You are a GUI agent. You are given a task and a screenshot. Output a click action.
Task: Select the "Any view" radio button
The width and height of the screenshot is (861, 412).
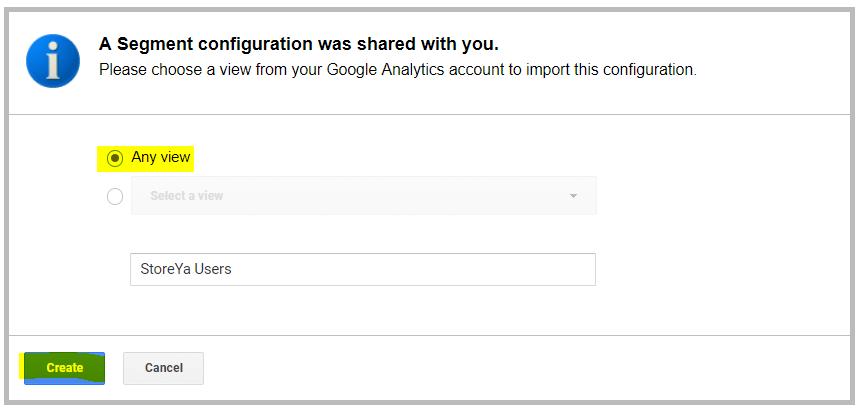[116, 158]
